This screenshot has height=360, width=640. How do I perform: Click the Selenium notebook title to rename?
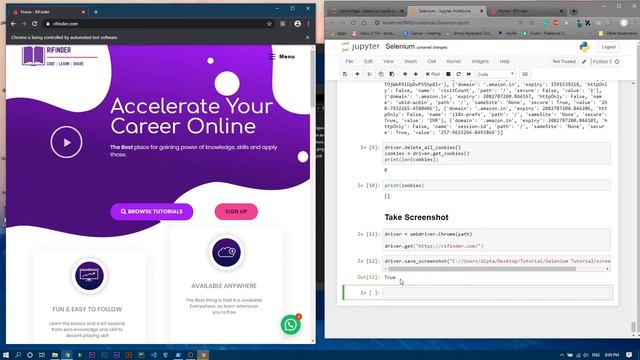coord(400,47)
